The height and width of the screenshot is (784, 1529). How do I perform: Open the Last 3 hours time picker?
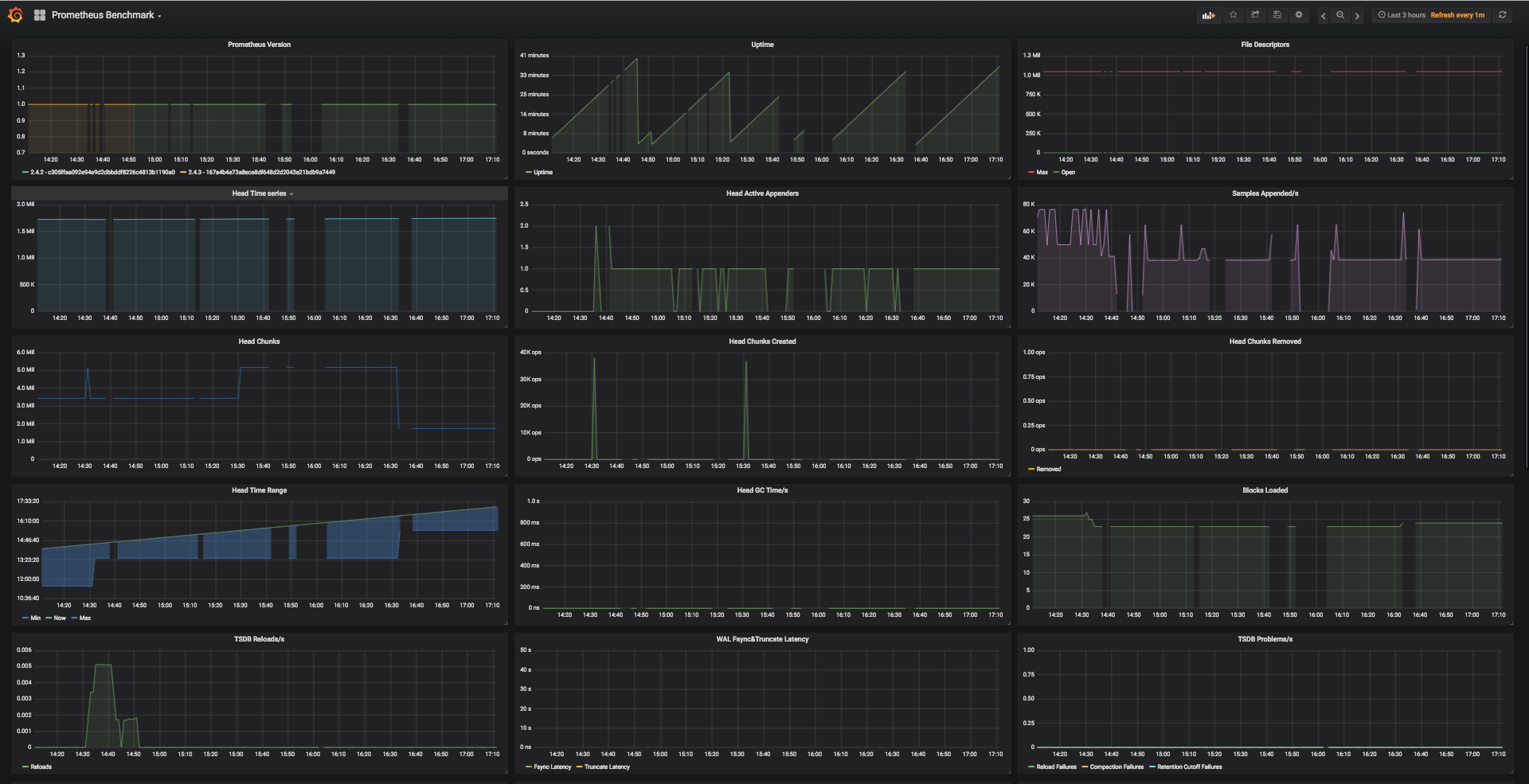coord(1402,15)
